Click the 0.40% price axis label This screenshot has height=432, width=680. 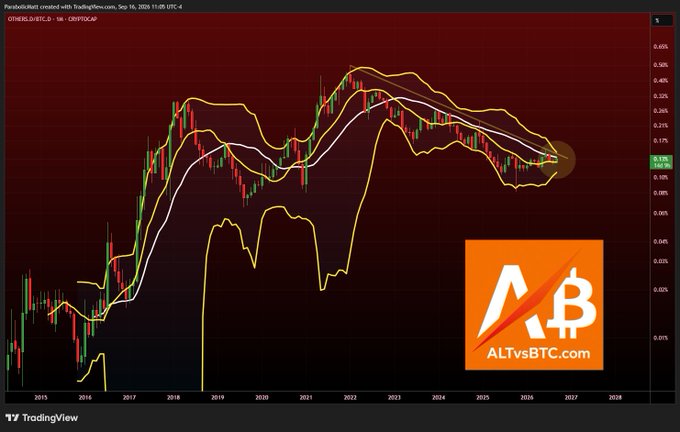click(x=661, y=81)
